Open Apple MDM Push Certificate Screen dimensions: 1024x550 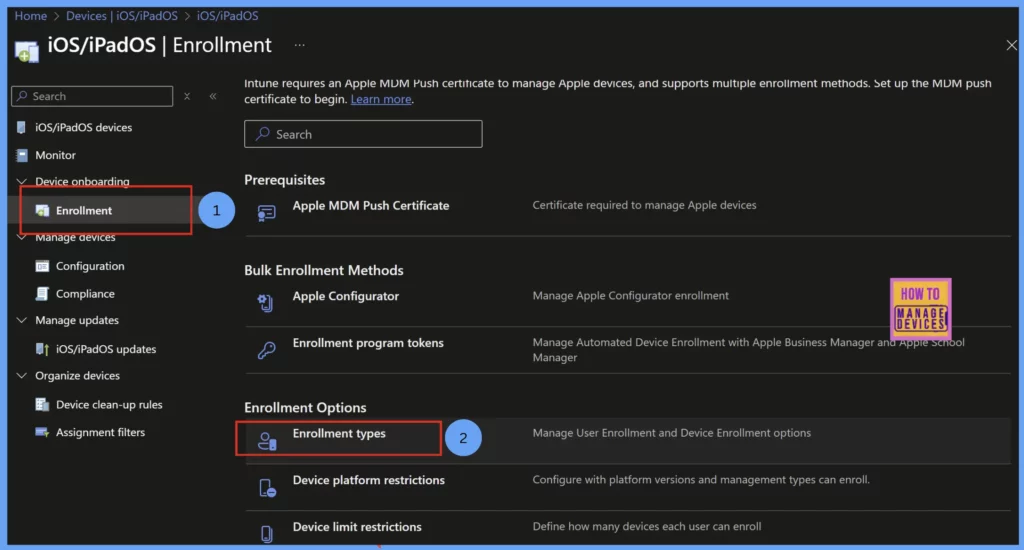(x=371, y=205)
